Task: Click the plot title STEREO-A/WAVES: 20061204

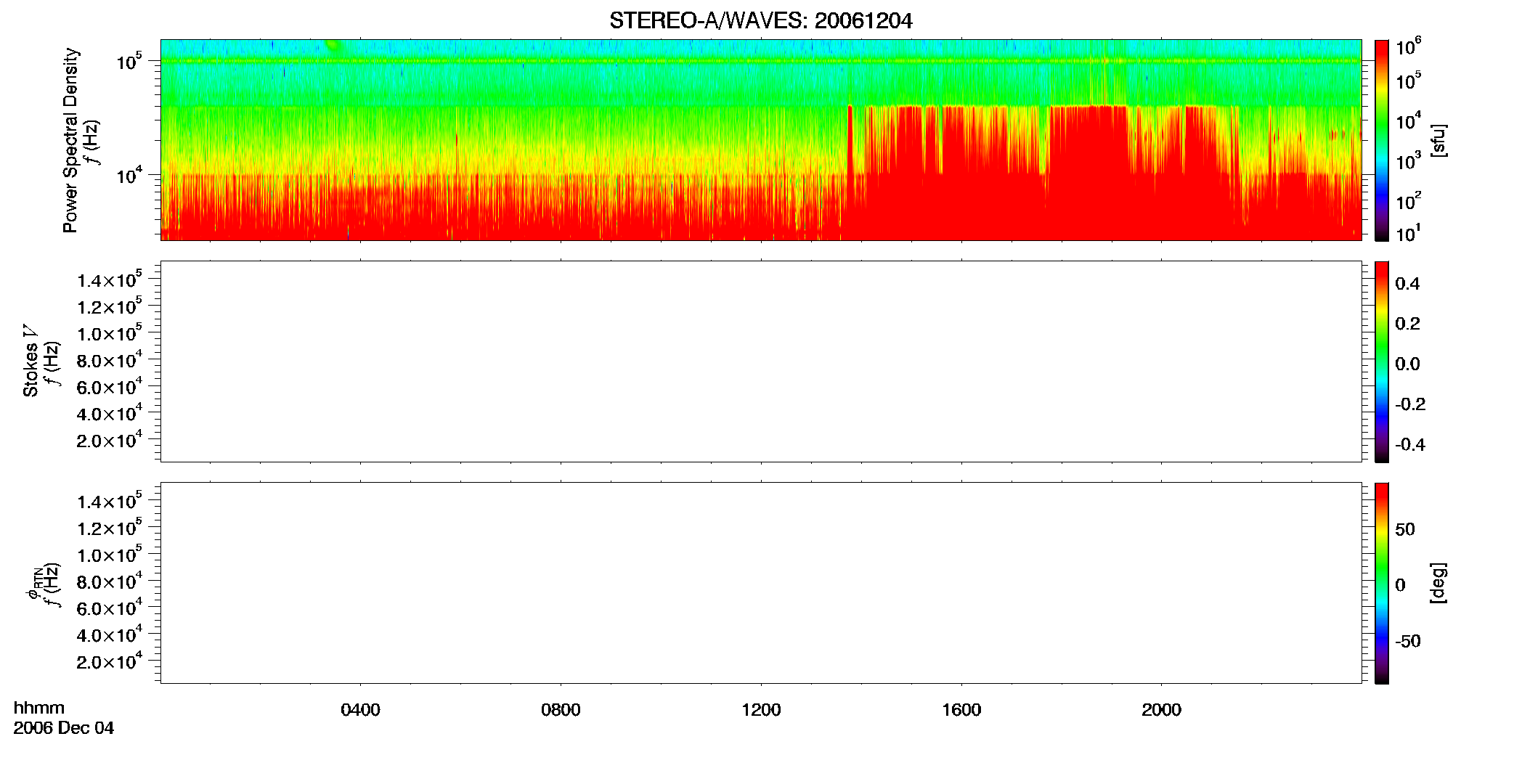Action: tap(760, 21)
